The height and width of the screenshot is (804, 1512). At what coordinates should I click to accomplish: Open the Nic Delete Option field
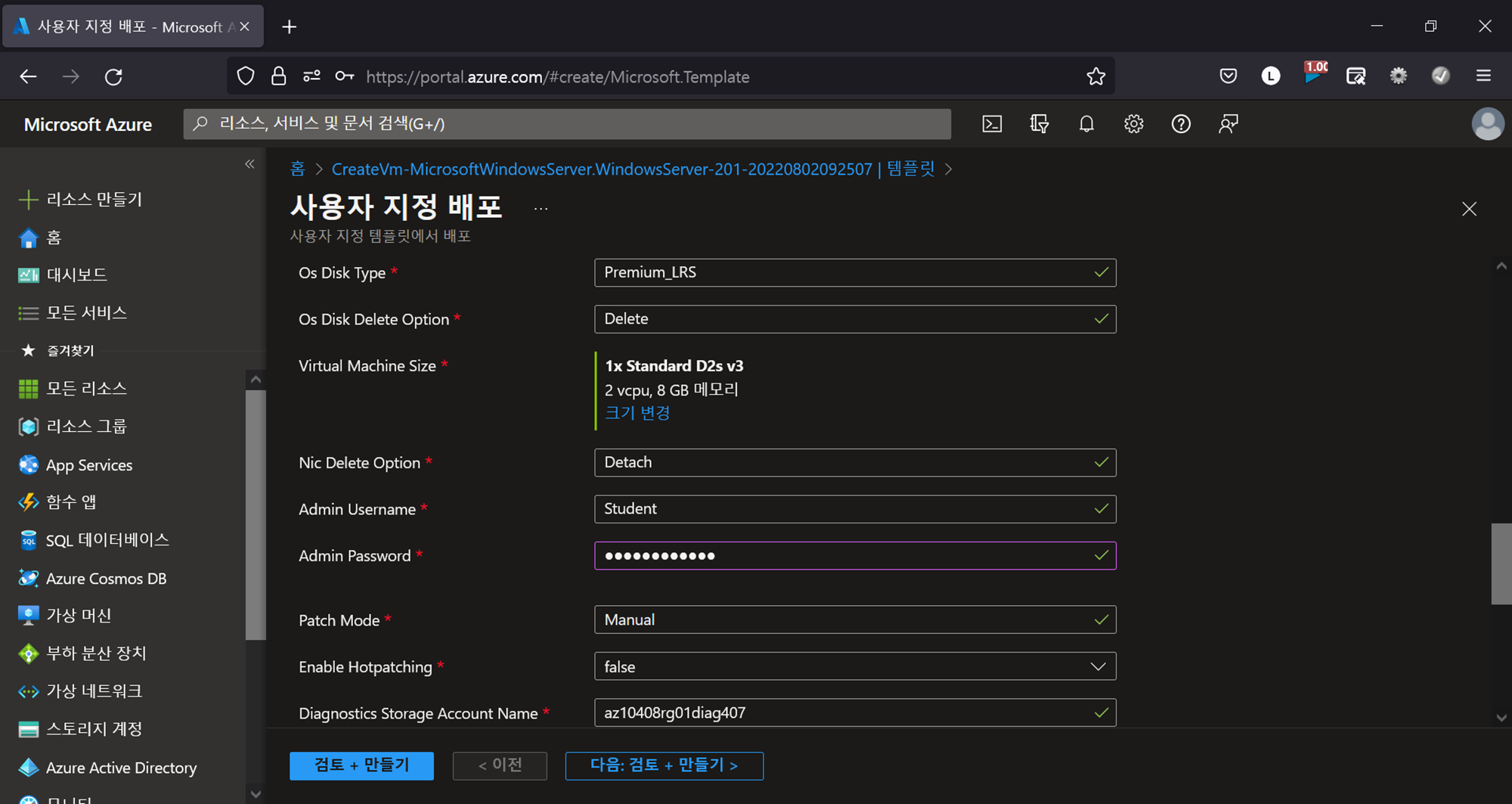(855, 462)
